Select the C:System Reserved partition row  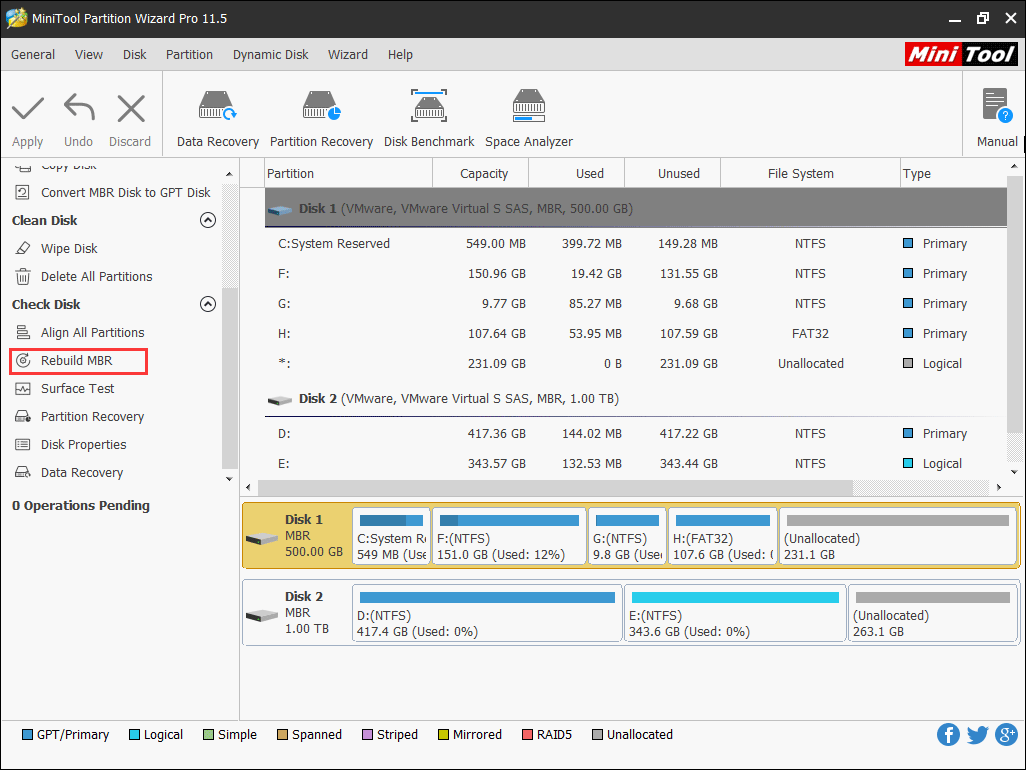[636, 243]
